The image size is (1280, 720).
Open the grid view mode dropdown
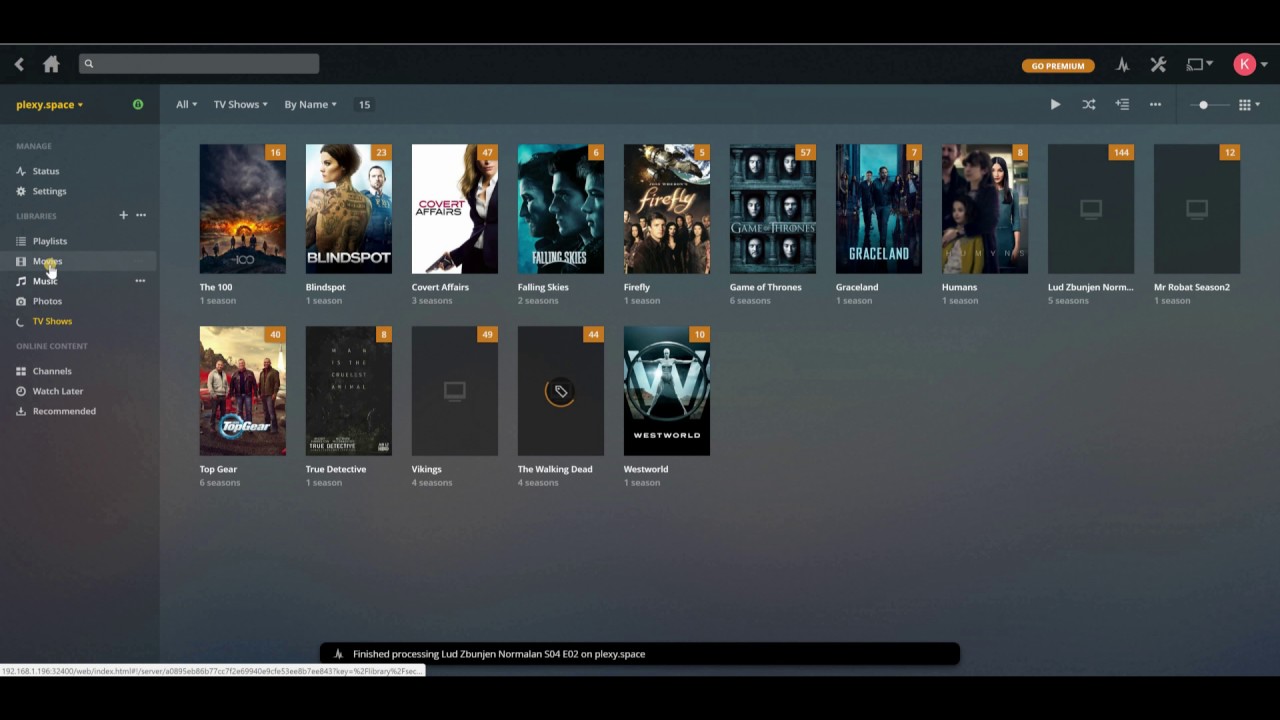(1249, 104)
